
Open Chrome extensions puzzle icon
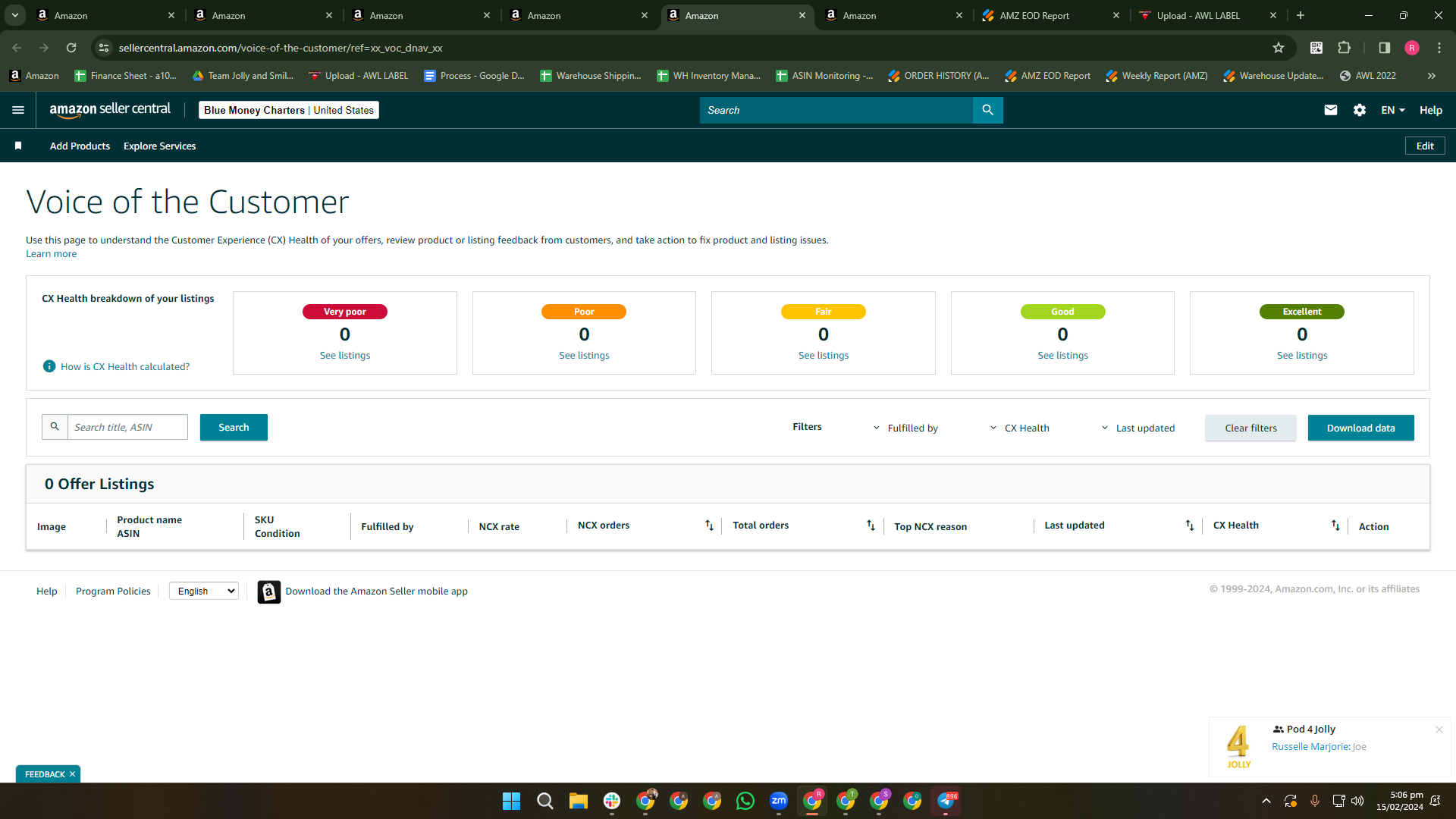pos(1345,48)
